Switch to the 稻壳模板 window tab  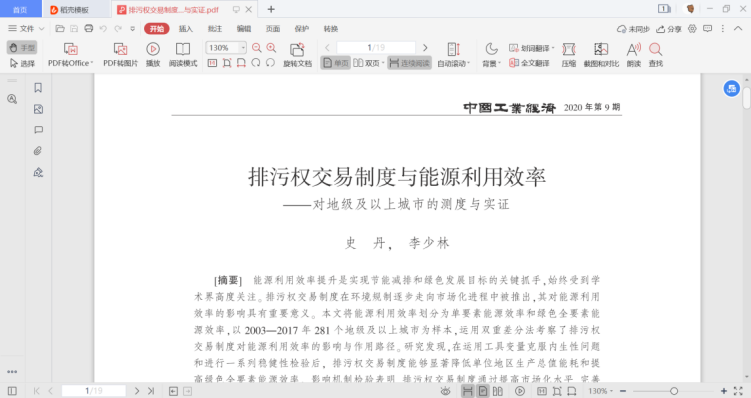76,10
